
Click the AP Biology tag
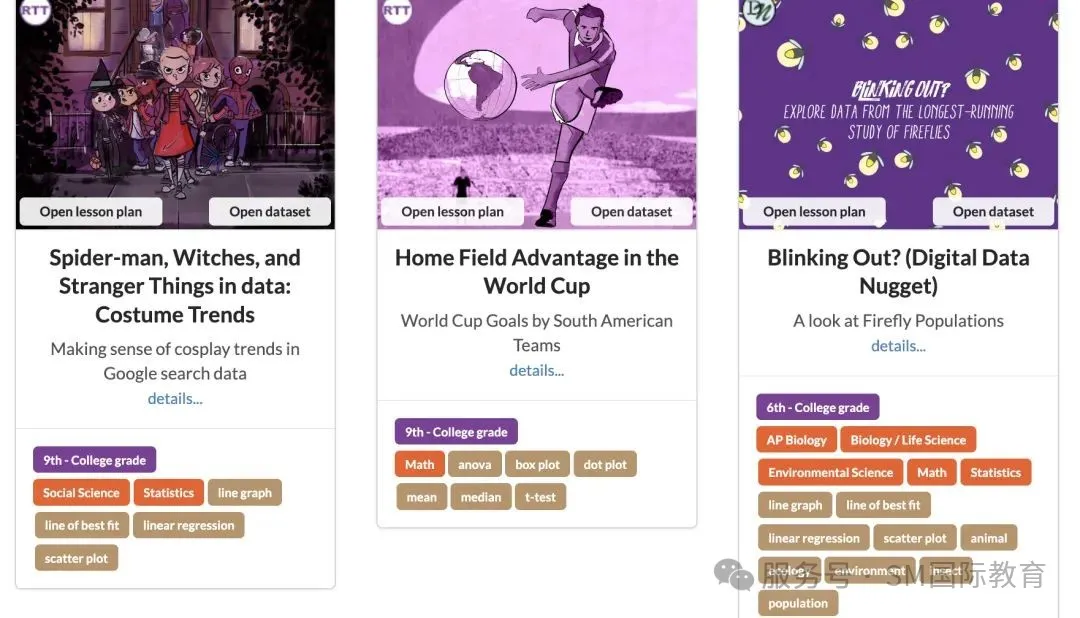[797, 440]
